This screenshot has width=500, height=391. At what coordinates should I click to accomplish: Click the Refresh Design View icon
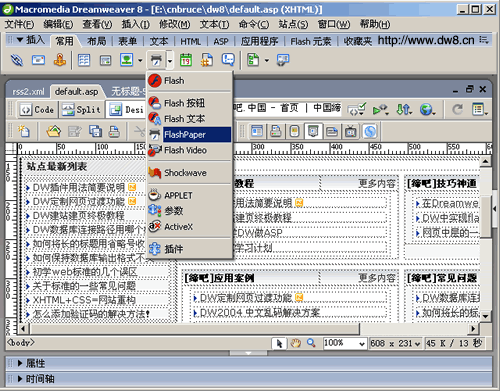[x=458, y=109]
